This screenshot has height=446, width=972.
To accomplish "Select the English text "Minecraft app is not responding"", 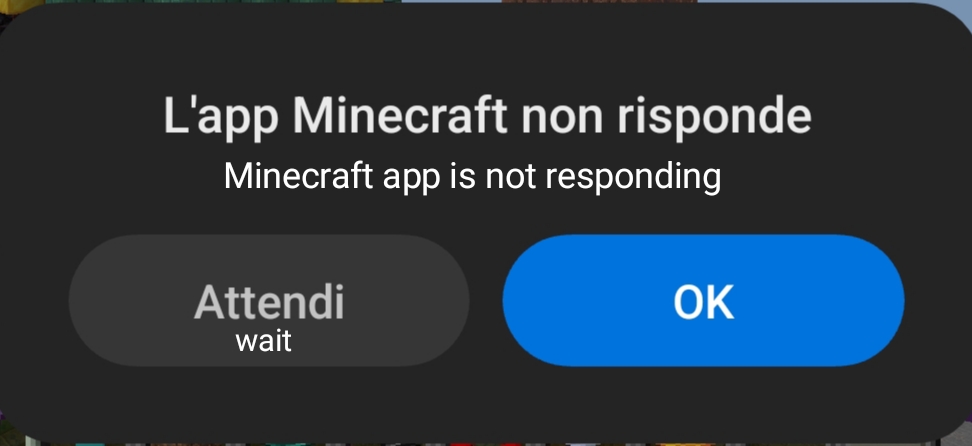I will tap(472, 176).
